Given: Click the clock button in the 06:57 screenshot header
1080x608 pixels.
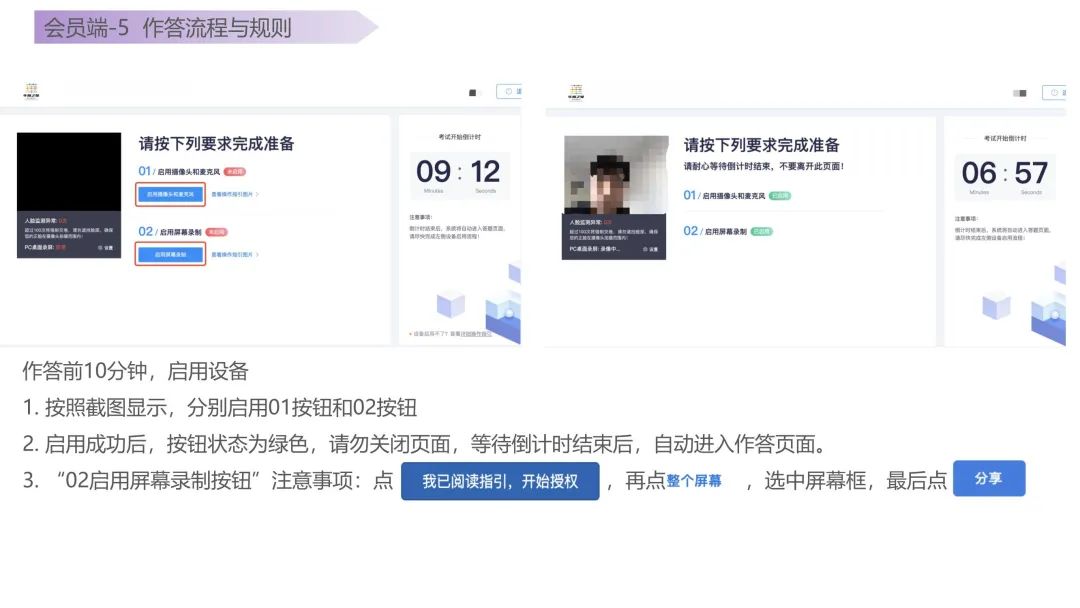Looking at the screenshot, I should [x=1054, y=92].
